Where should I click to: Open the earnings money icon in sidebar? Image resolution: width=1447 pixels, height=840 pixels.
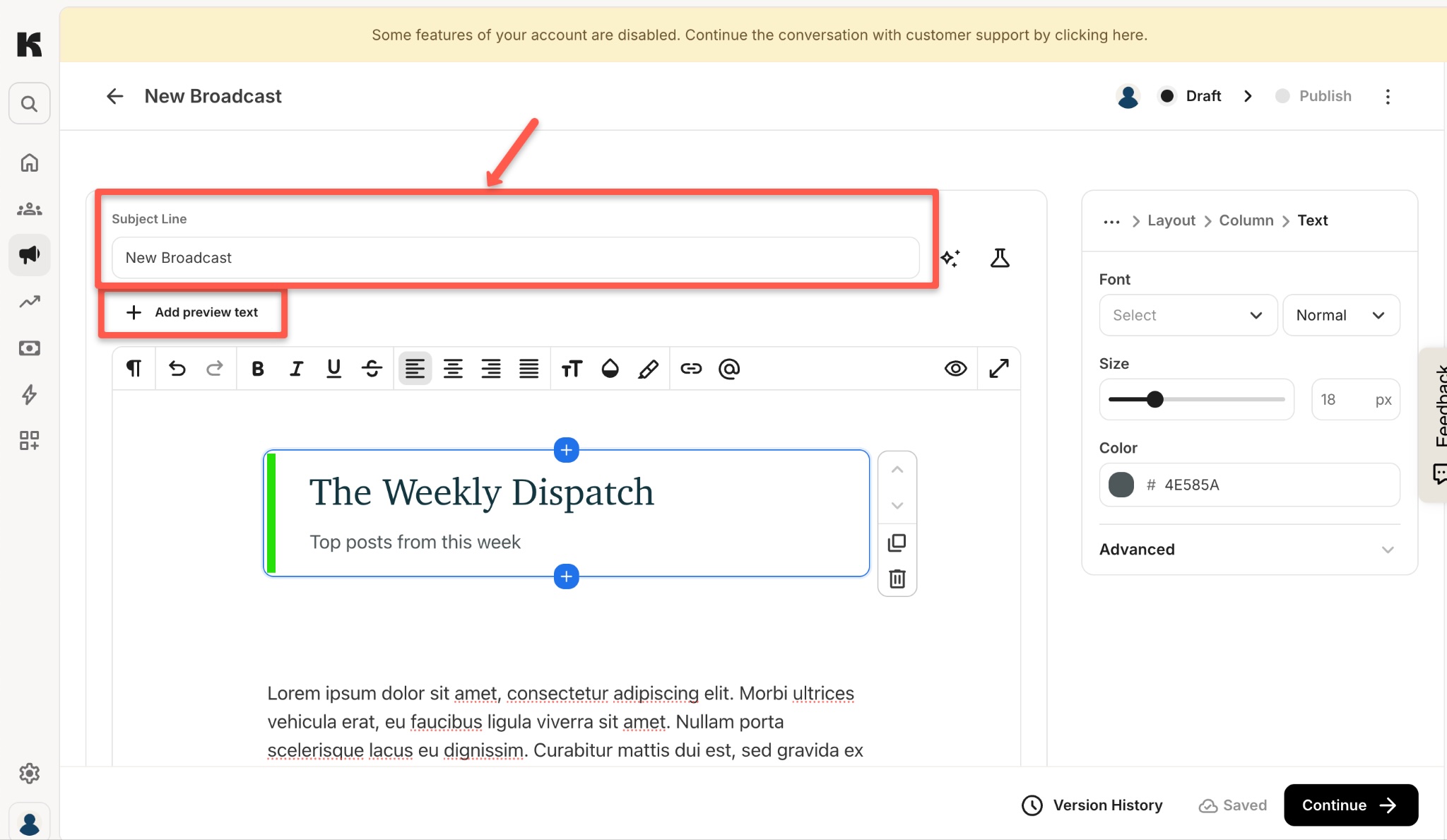pos(29,348)
